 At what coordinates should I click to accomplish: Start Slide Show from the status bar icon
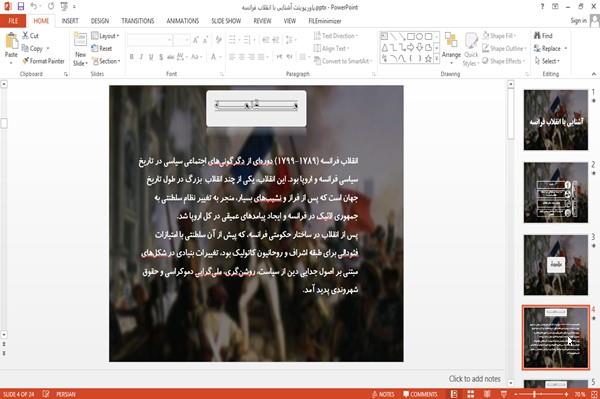(x=504, y=394)
